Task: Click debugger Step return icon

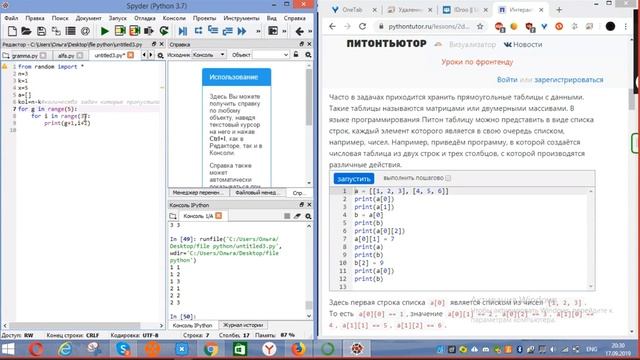Action: coord(227,31)
